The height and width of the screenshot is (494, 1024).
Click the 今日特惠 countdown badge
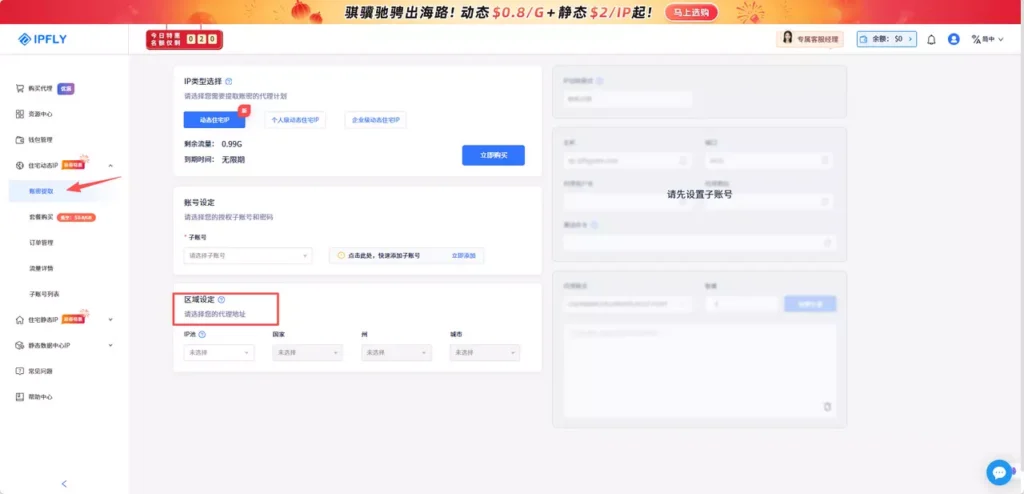point(185,39)
